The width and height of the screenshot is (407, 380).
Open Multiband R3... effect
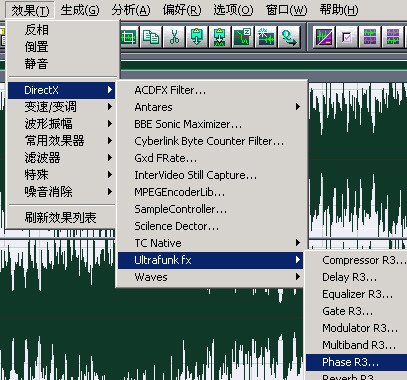[x=356, y=345]
